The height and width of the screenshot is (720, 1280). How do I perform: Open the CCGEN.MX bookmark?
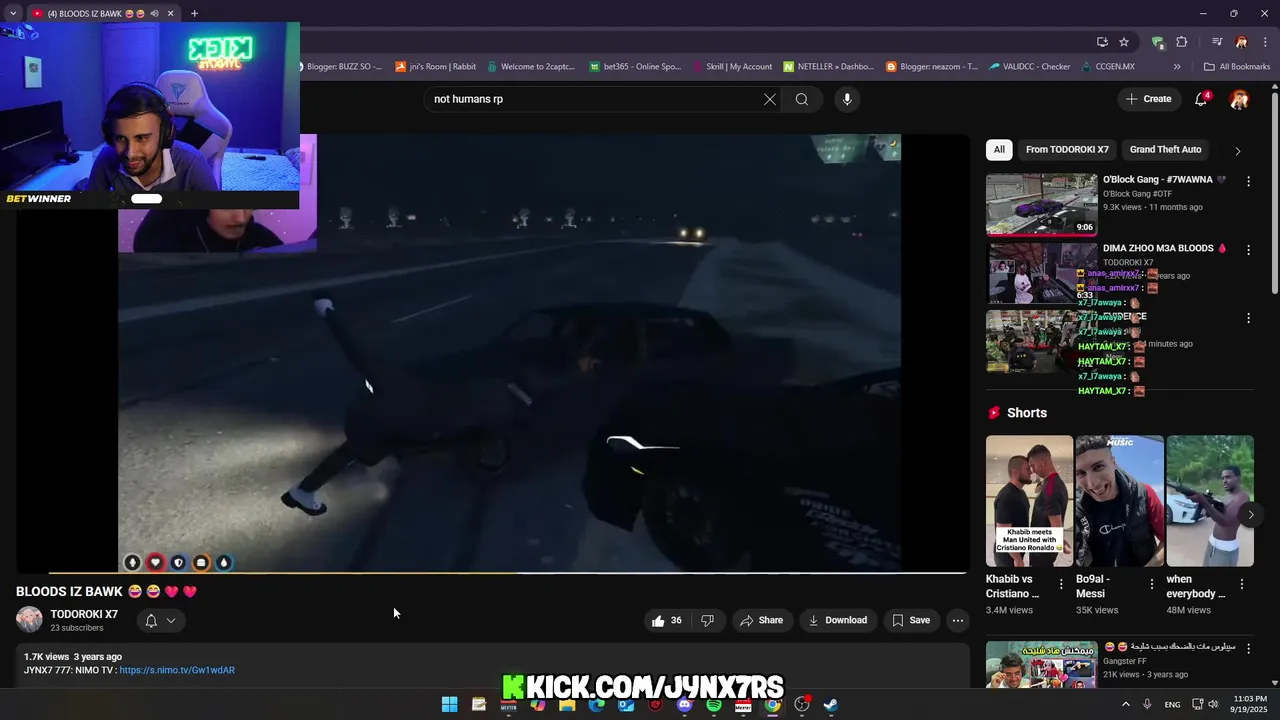point(1108,67)
